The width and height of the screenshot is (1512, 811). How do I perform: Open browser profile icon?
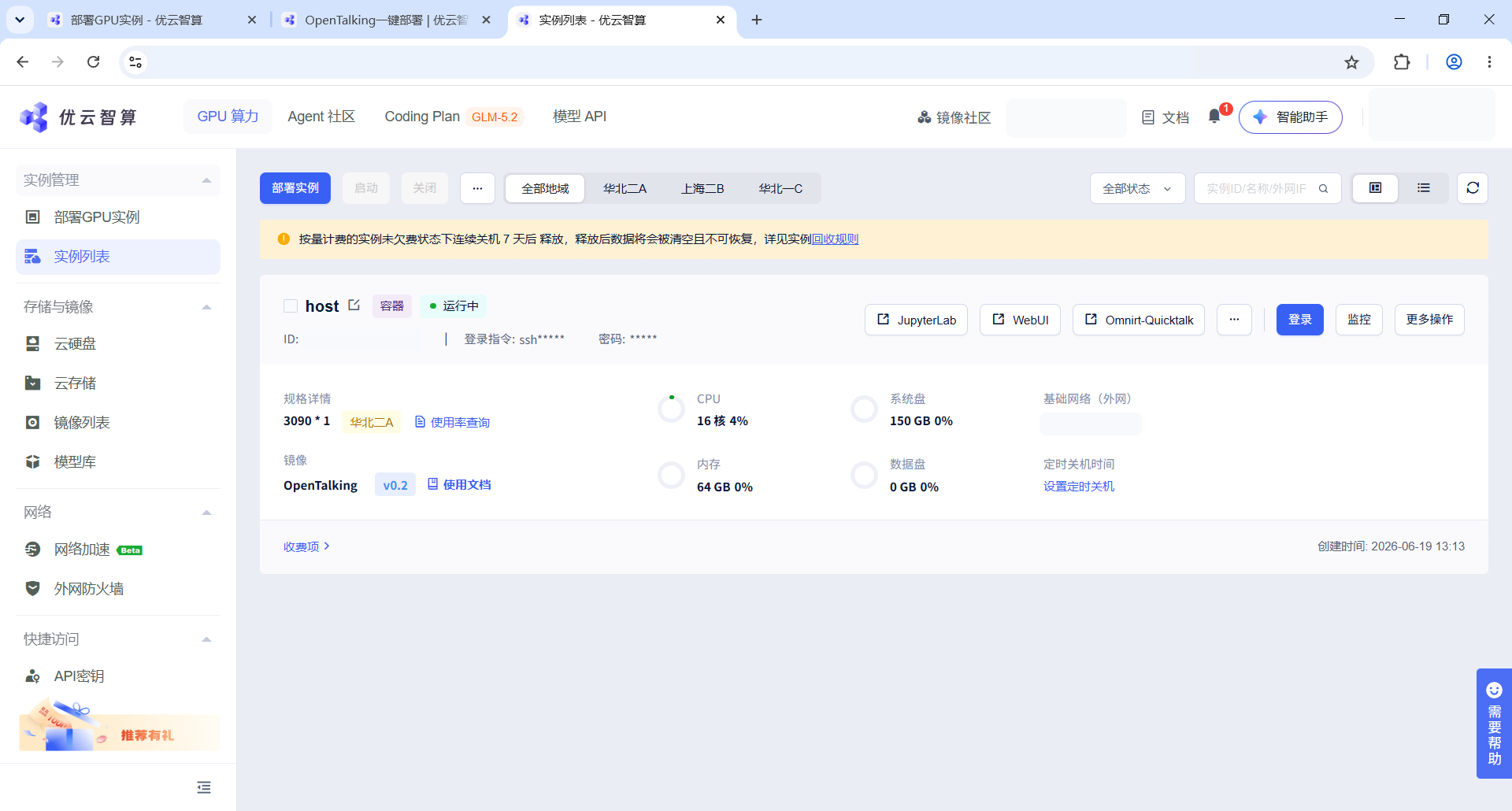(x=1454, y=62)
